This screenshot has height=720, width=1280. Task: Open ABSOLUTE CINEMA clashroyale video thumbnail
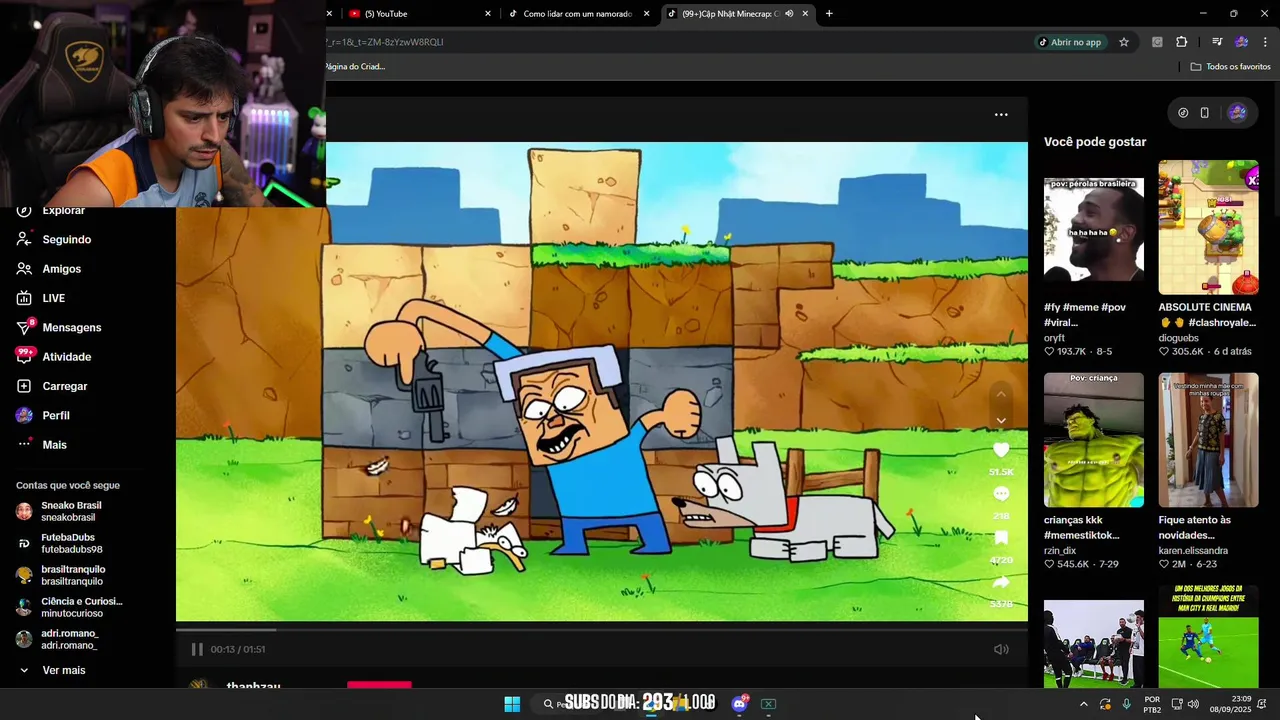click(x=1208, y=227)
